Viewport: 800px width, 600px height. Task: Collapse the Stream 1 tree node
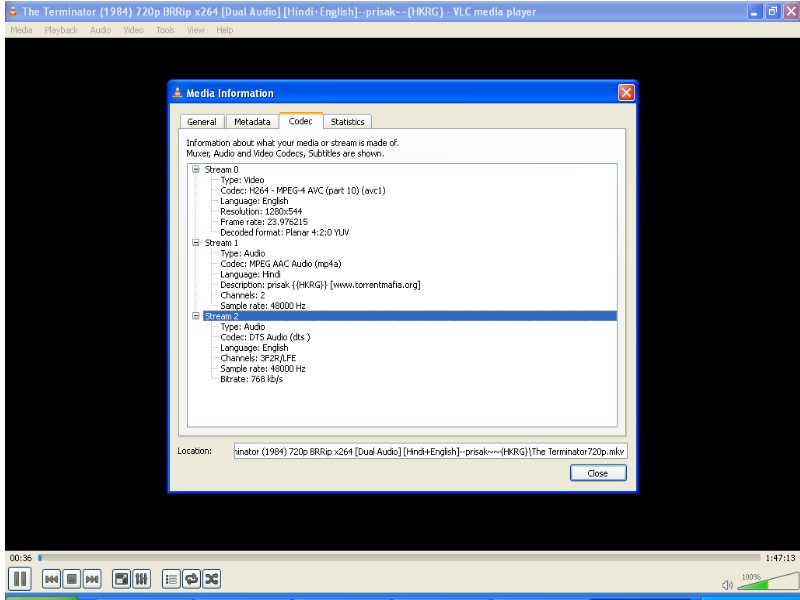(195, 243)
